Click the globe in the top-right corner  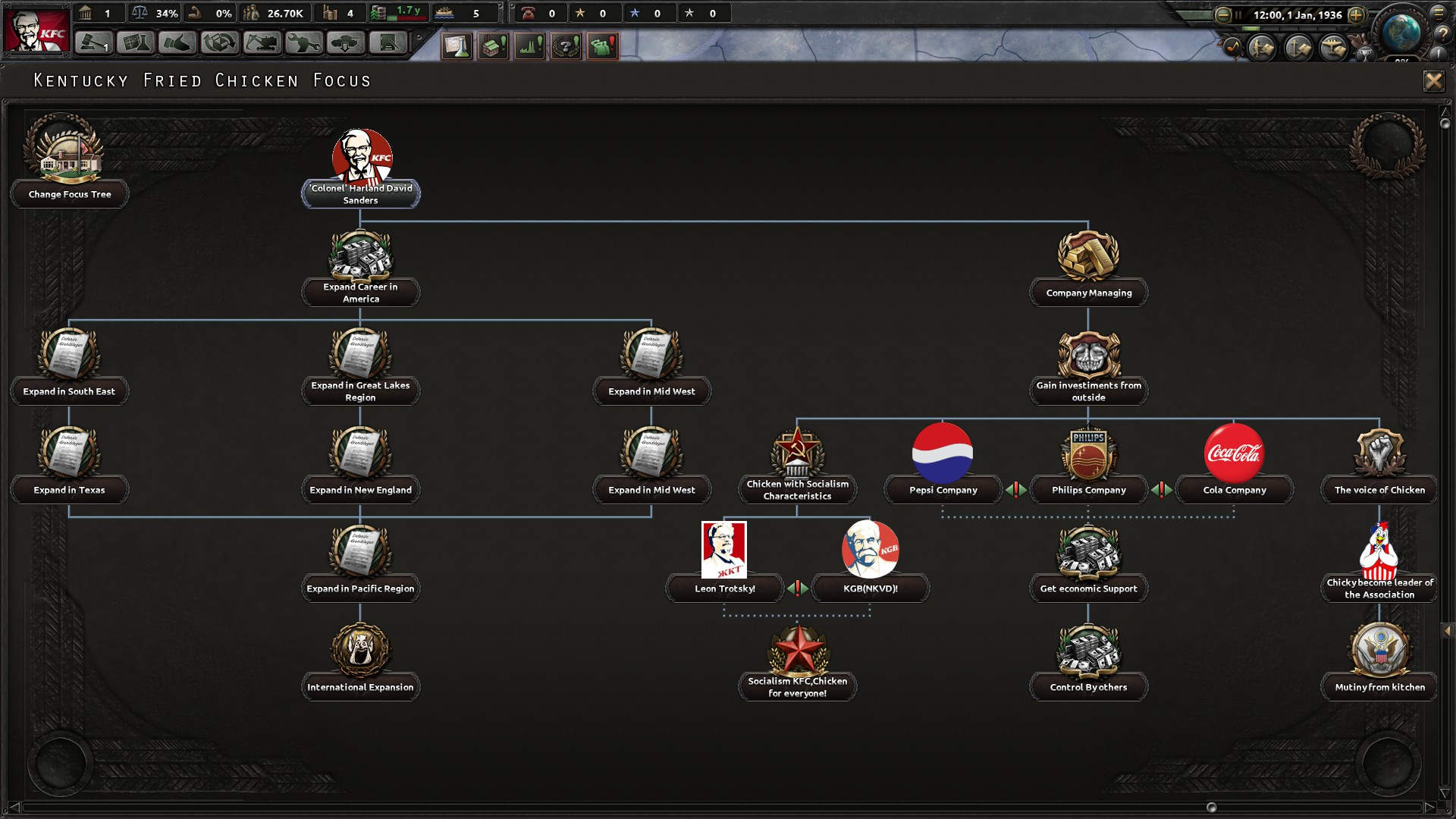point(1401,31)
